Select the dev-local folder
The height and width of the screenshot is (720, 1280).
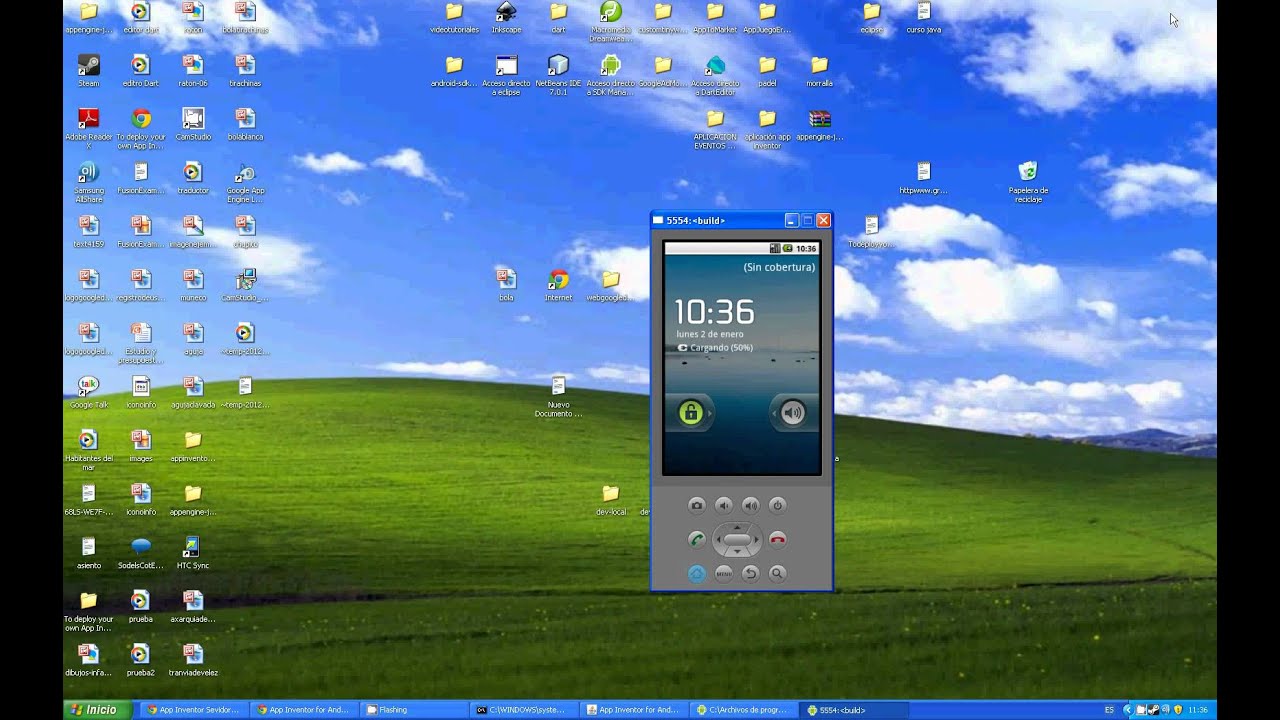610,499
